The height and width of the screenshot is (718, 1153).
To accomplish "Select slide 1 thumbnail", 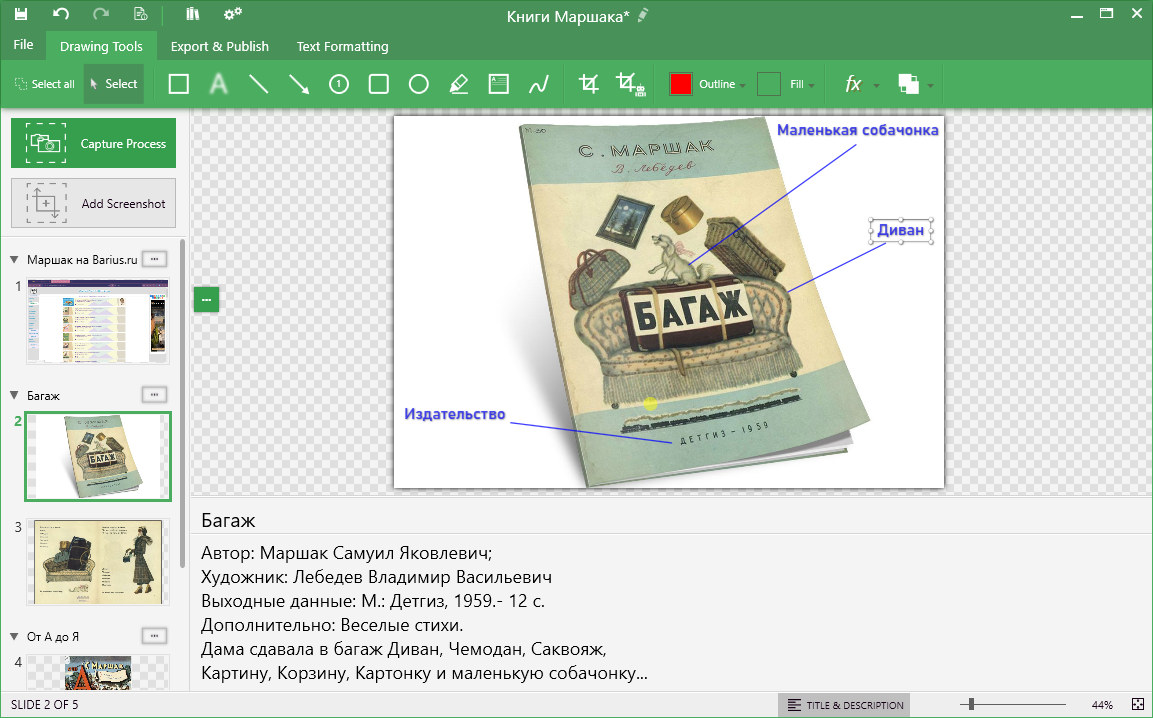I will [x=98, y=321].
